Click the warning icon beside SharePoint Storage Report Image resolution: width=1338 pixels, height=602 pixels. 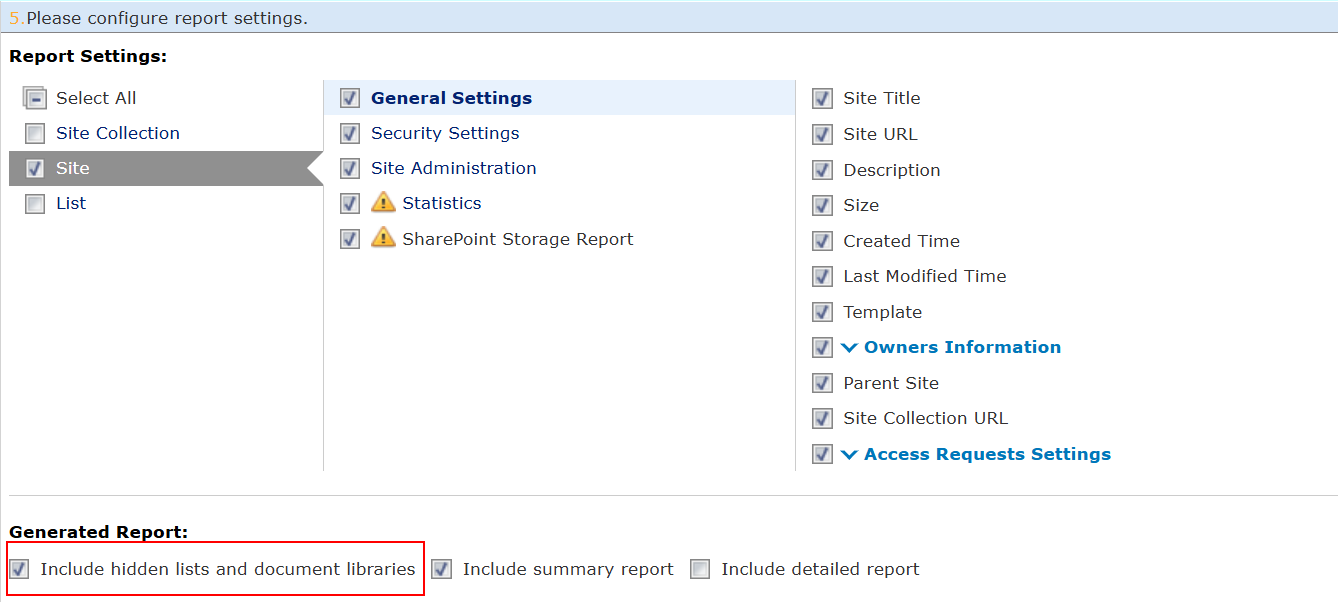point(385,239)
